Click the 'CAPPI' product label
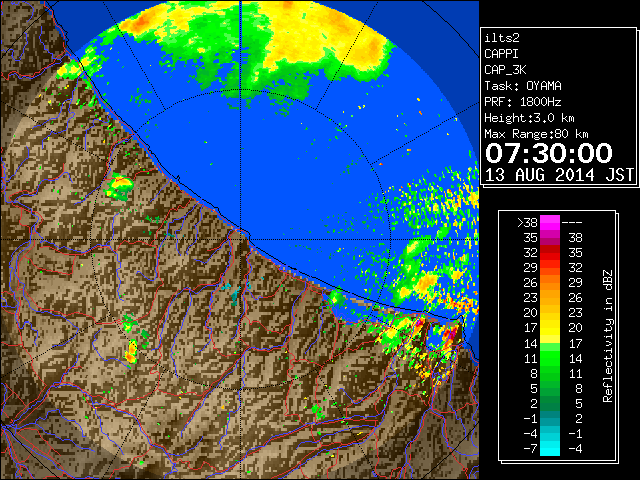 pos(501,54)
